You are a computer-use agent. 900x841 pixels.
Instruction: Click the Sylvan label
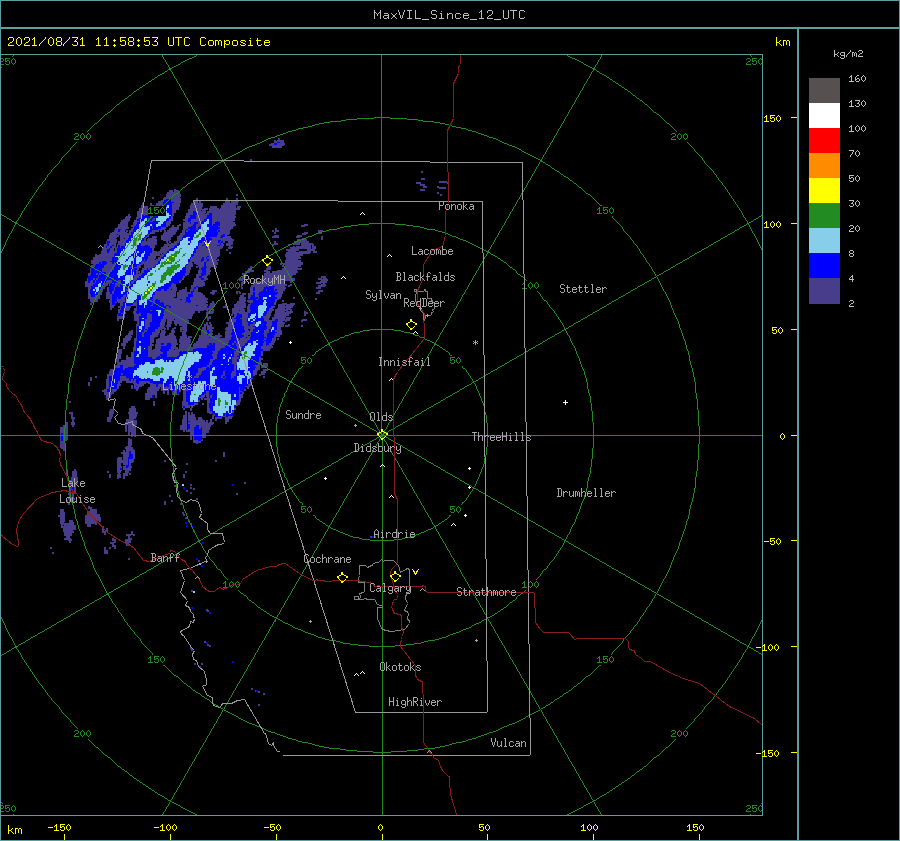click(383, 295)
